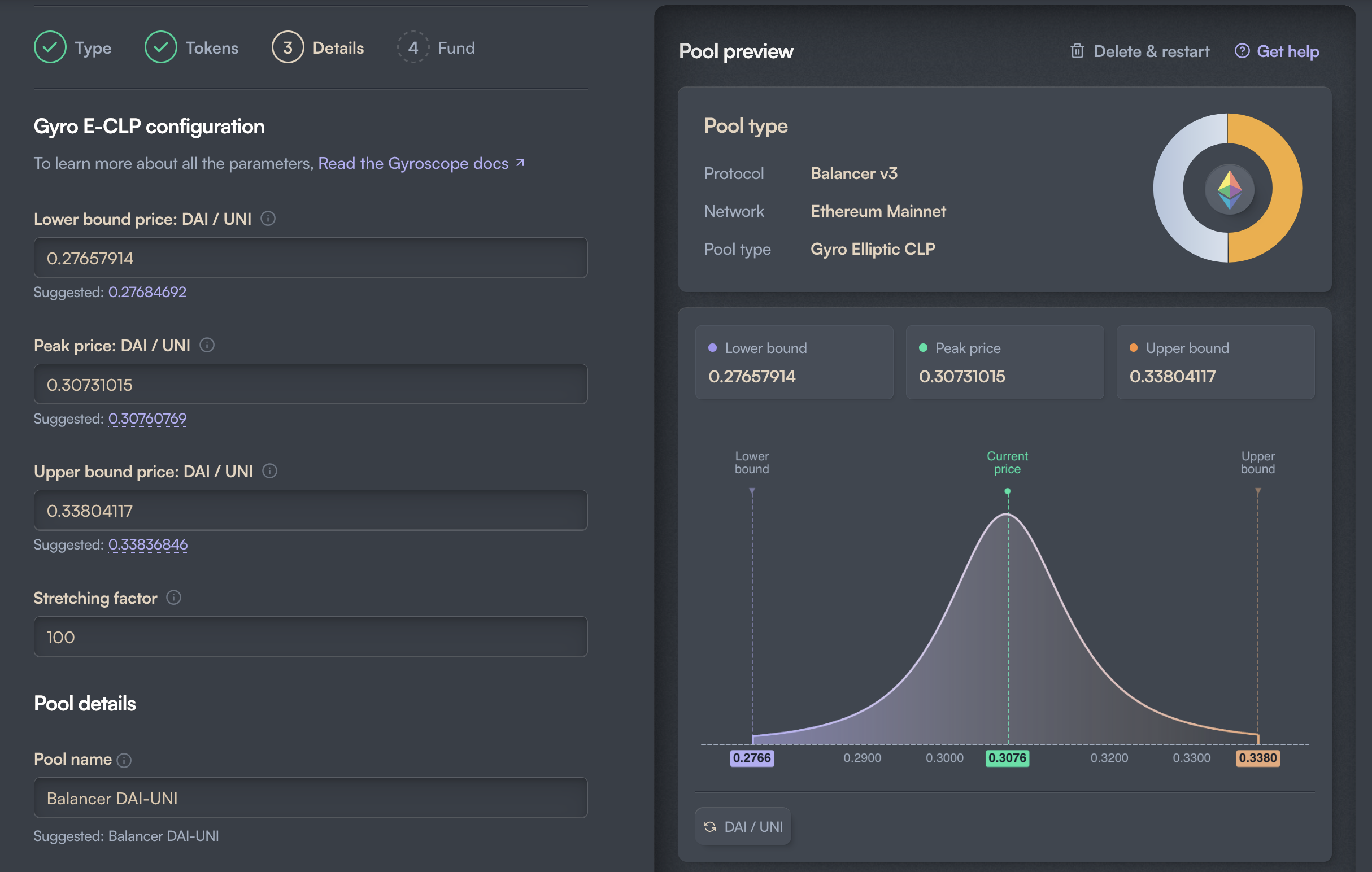The width and height of the screenshot is (1372, 872).
Task: Focus the Peak price input field
Action: coord(311,385)
